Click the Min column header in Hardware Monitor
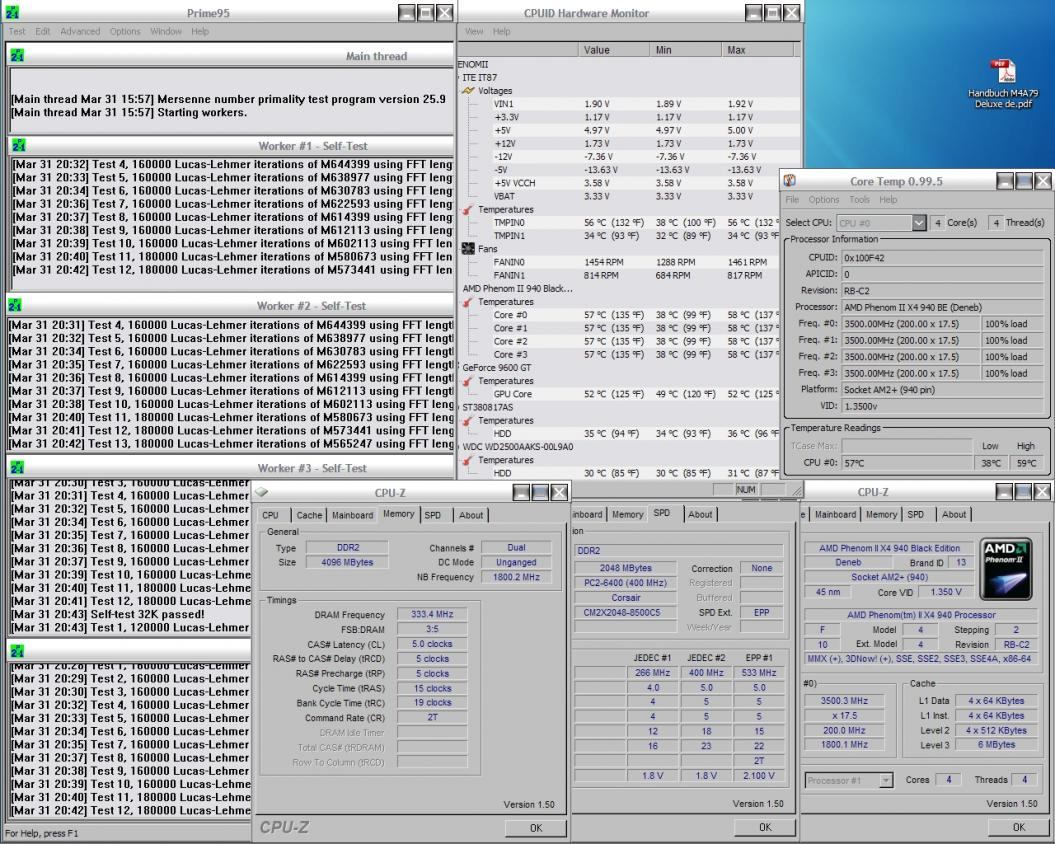 point(686,50)
